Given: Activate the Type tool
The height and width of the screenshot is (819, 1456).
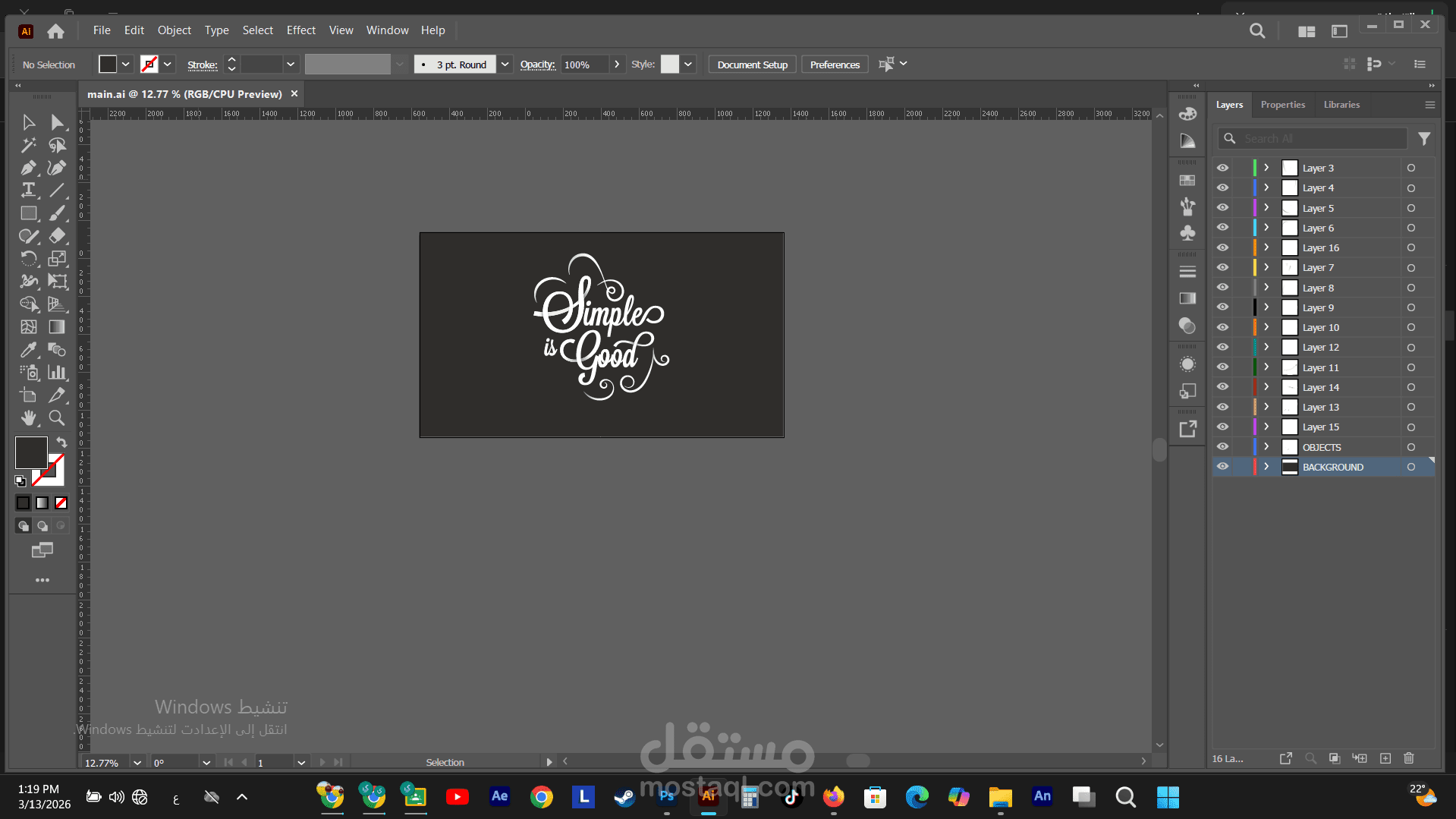Looking at the screenshot, I should (x=30, y=191).
